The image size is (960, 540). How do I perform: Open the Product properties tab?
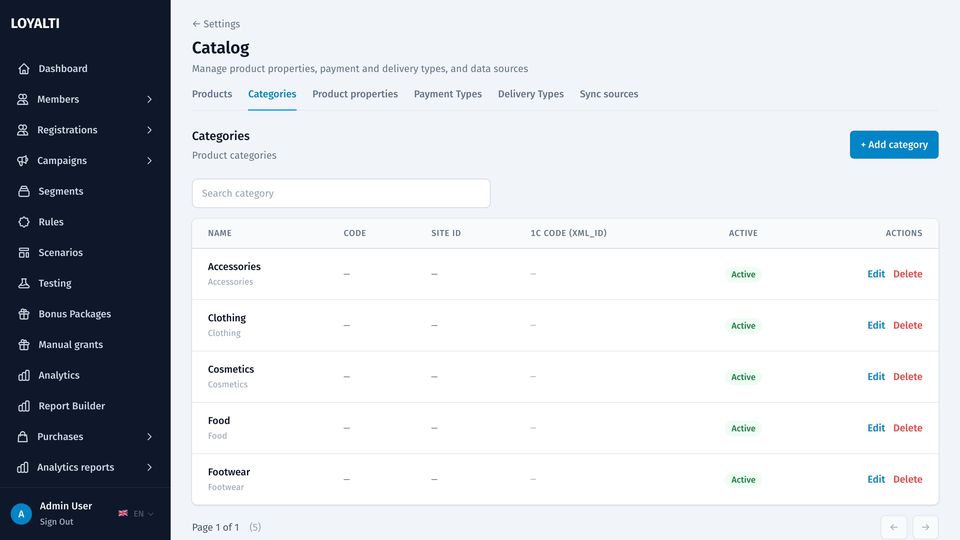click(x=355, y=94)
